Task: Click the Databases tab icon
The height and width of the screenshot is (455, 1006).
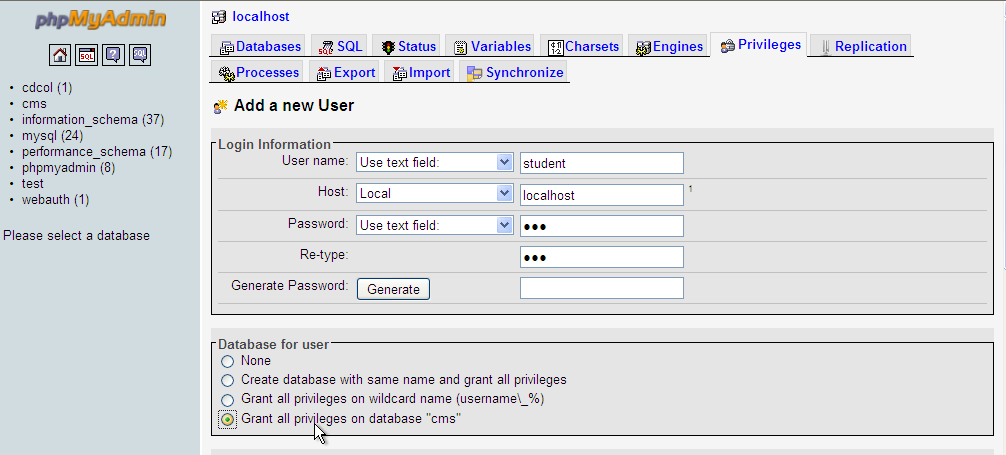Action: 227,47
